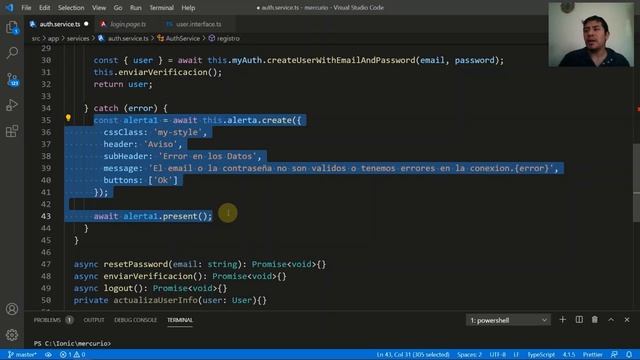Close the terminal panel

point(627,320)
